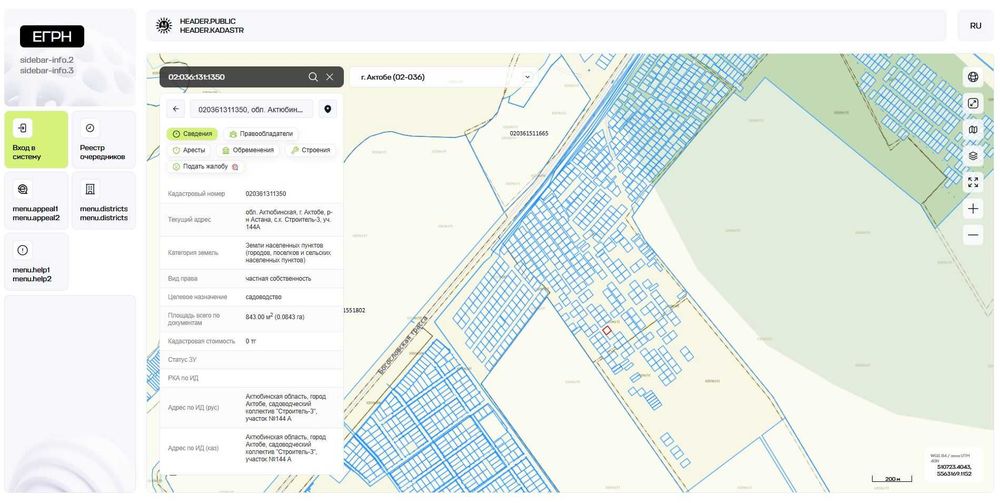Open Вход в систему login tile
The width and height of the screenshot is (1000, 503).
coord(36,140)
